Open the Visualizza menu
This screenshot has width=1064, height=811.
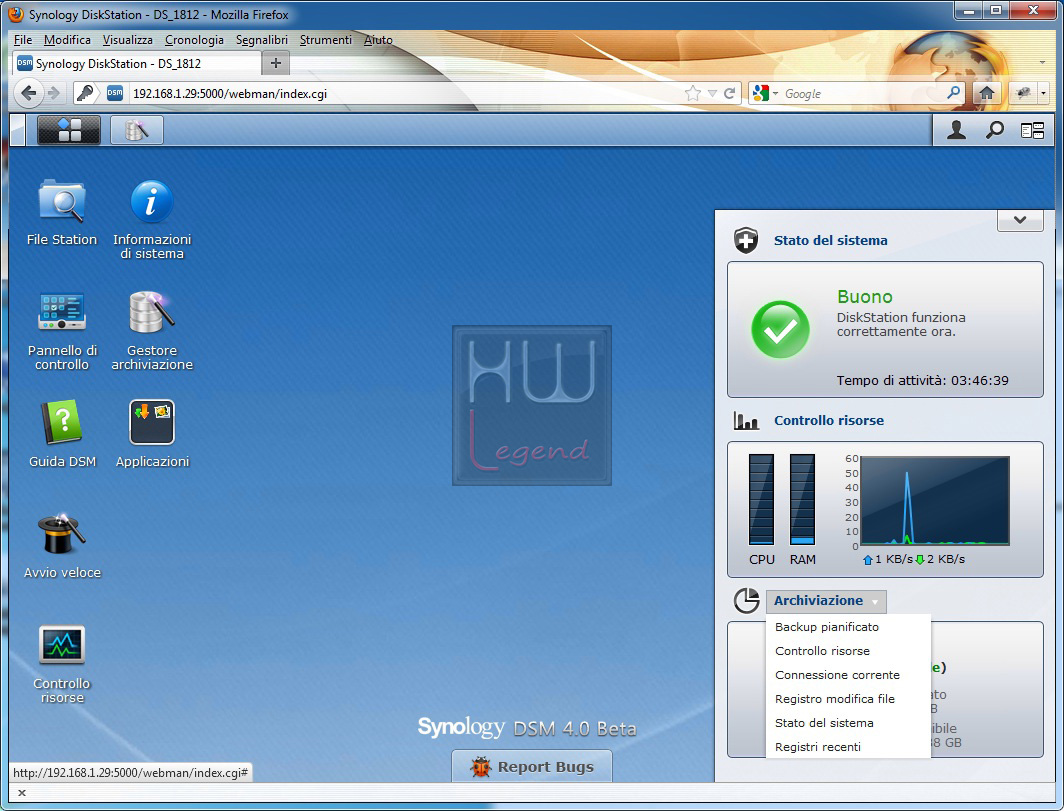[128, 40]
